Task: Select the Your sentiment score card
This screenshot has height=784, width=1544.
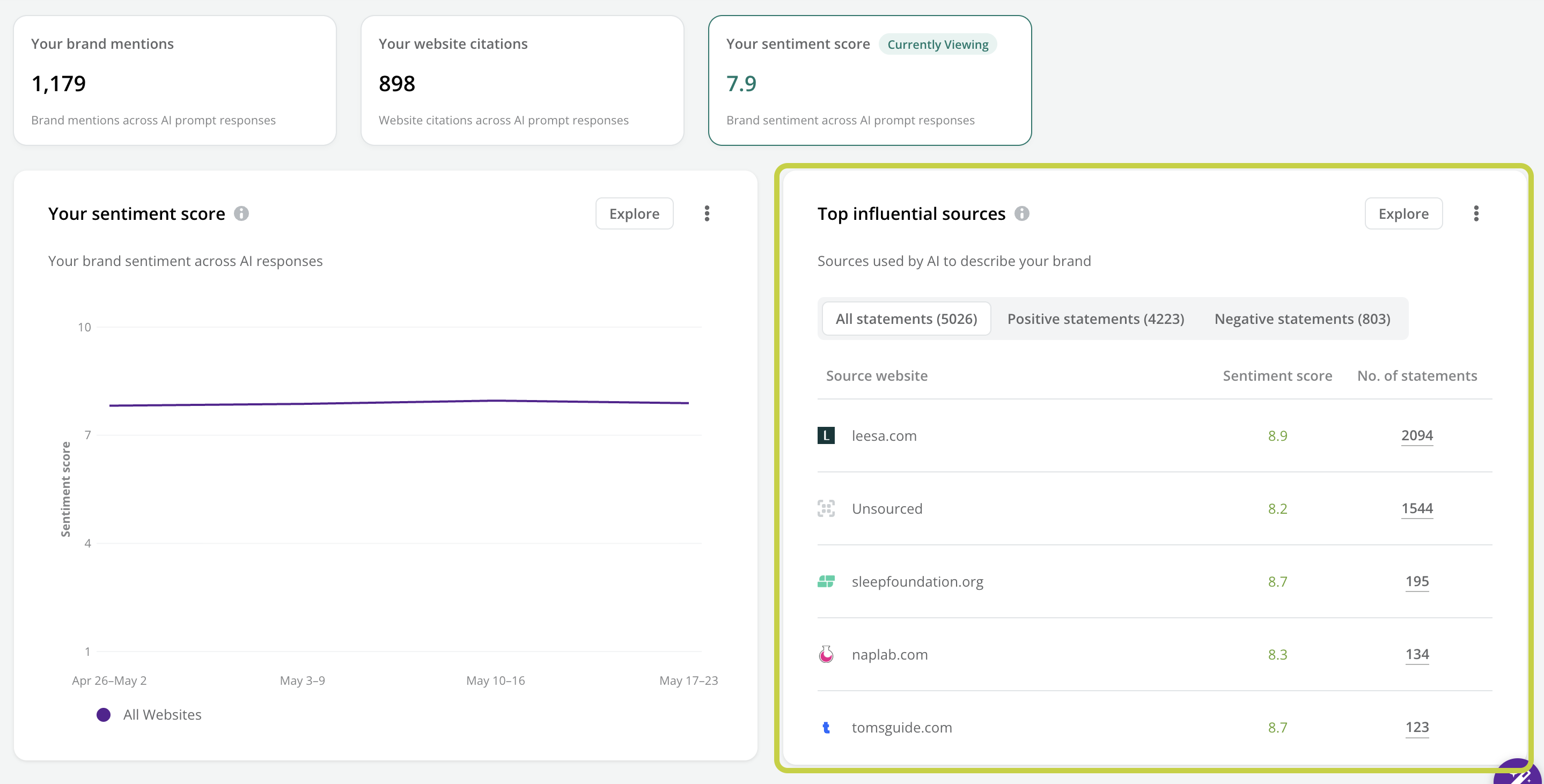Action: click(x=870, y=80)
